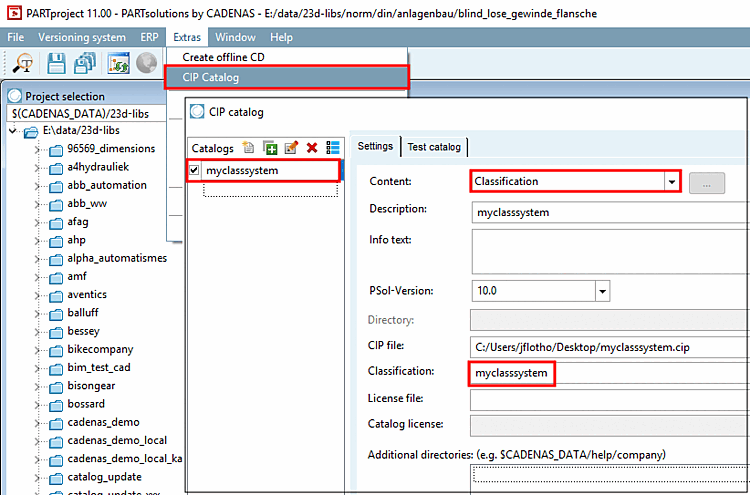Open the ERP menu
The height and width of the screenshot is (495, 750).
[x=149, y=37]
